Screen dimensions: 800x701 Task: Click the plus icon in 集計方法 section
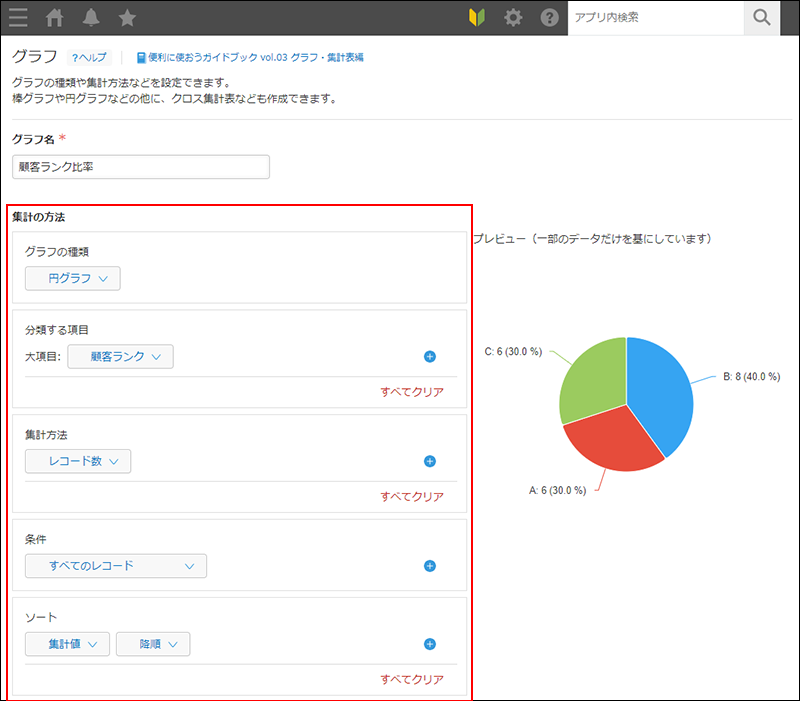point(430,461)
